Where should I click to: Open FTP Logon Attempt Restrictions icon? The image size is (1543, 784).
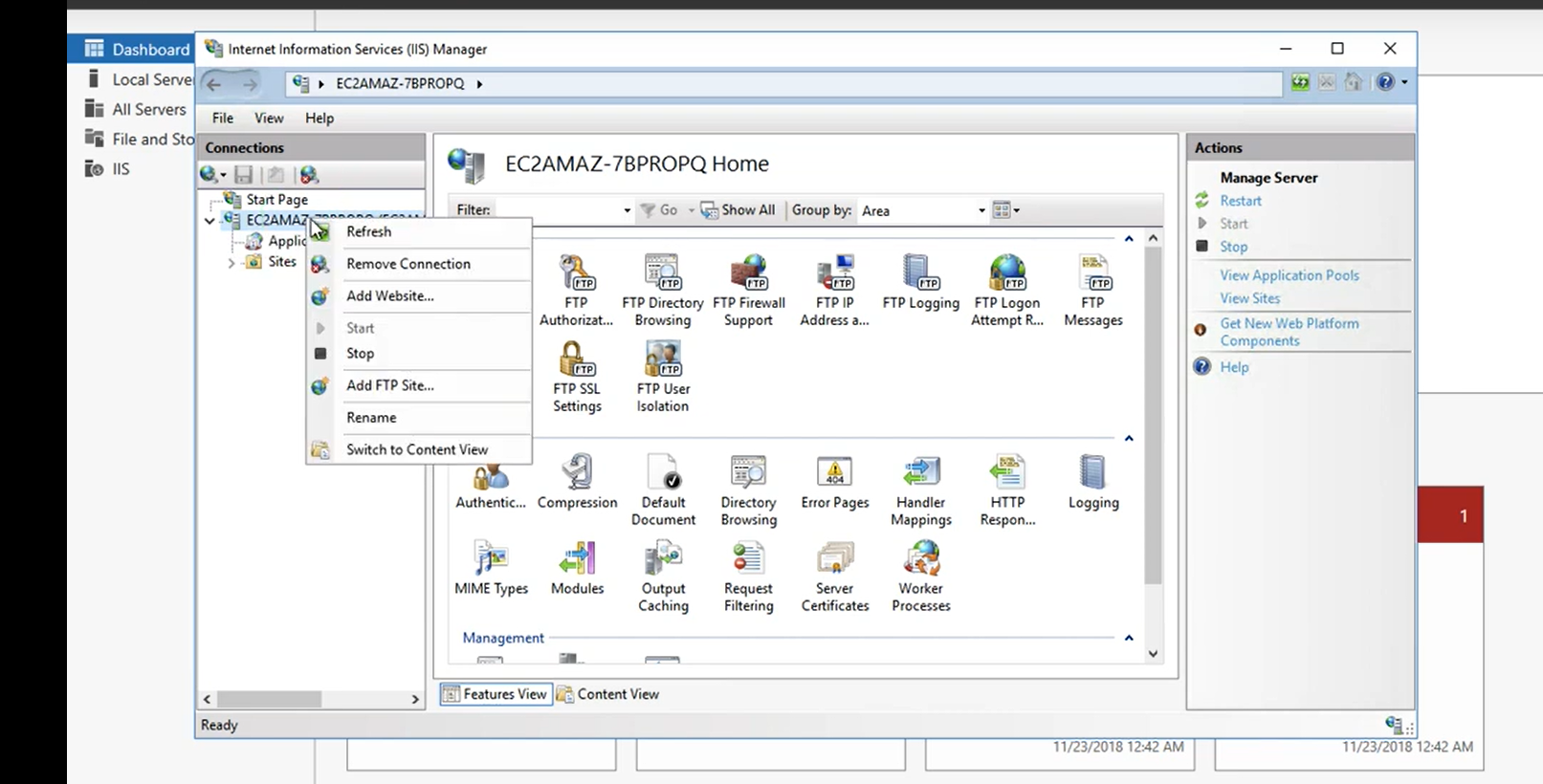1007,291
